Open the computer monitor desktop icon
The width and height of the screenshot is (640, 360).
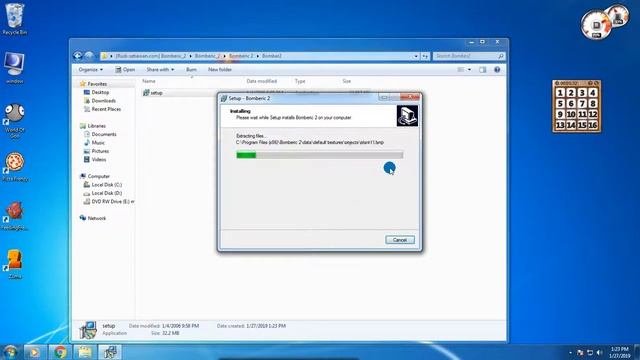pos(15,68)
